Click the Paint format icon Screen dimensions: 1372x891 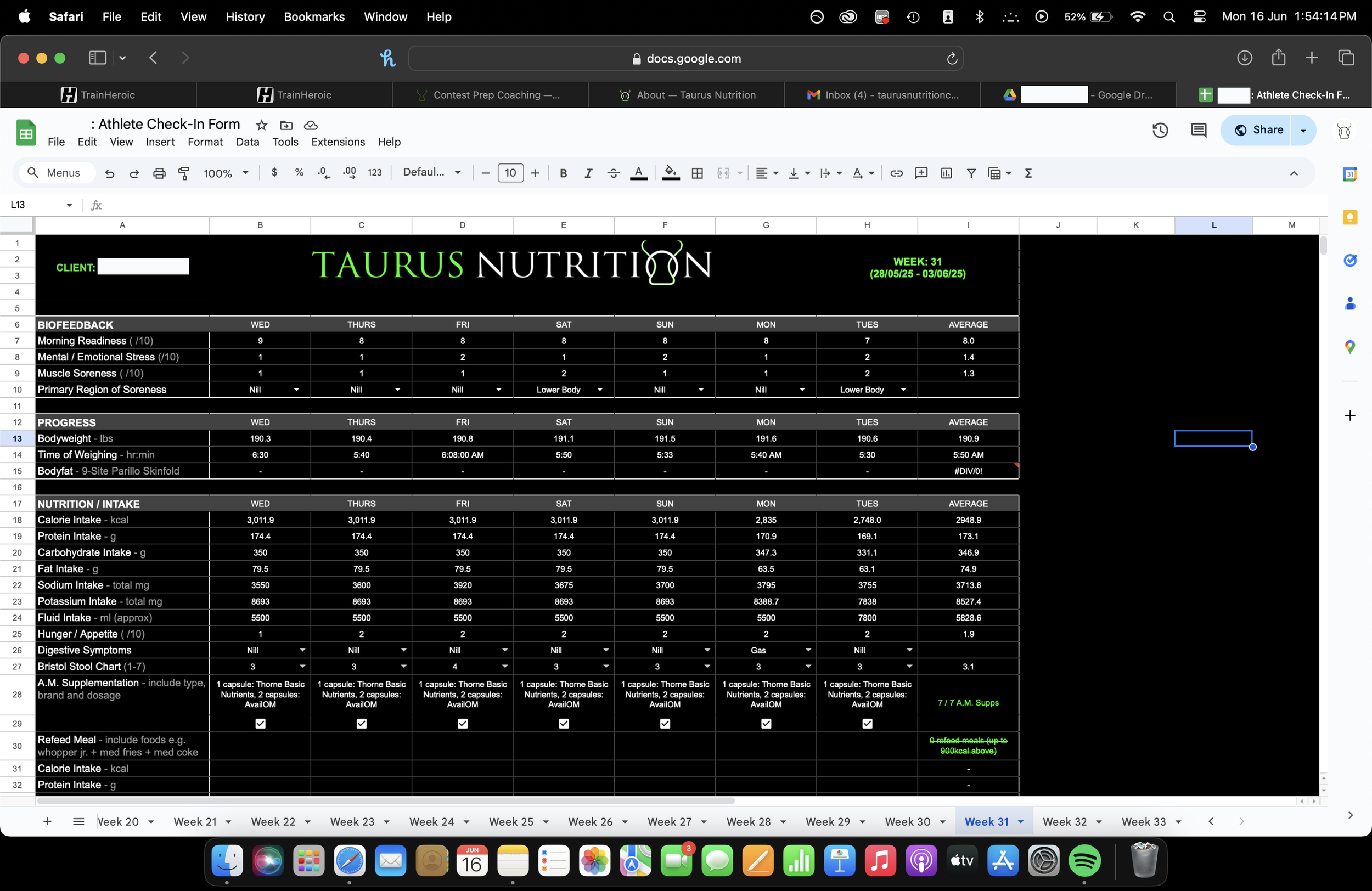point(184,173)
